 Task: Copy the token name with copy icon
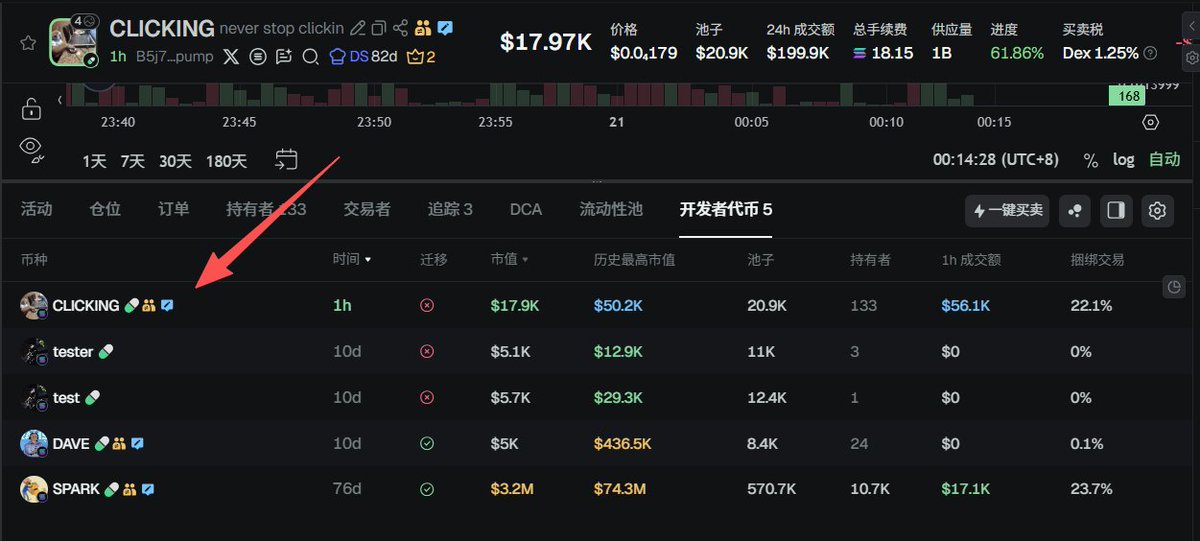379,28
